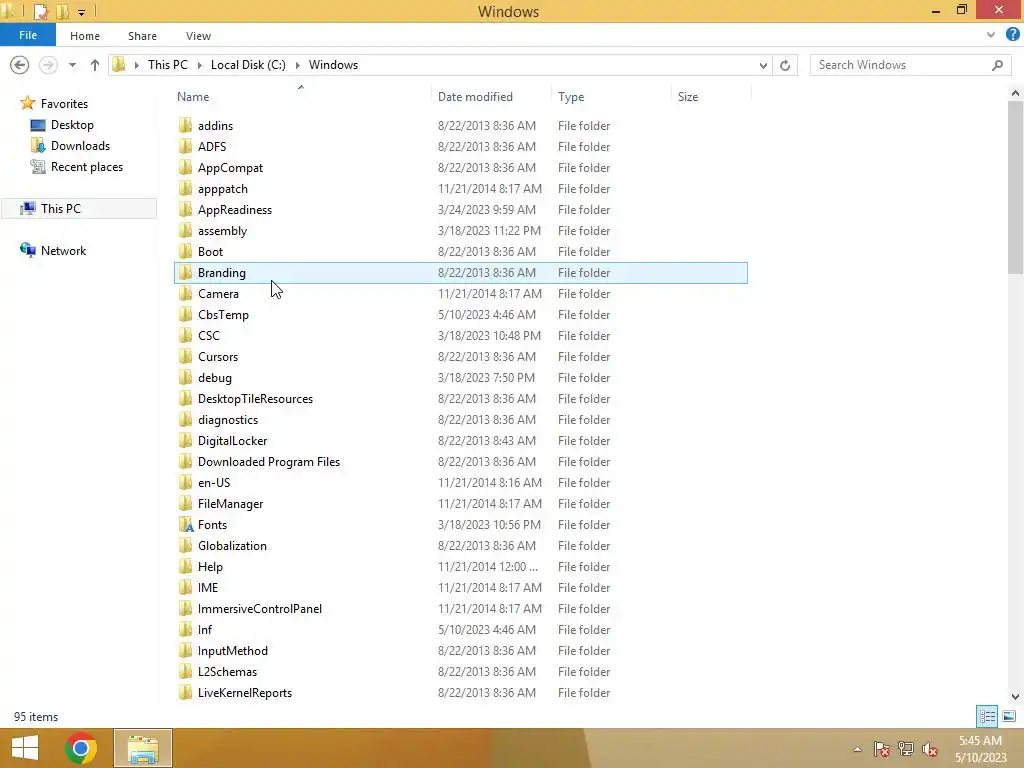Select the Boot folder icon
The image size is (1024, 768).
pyautogui.click(x=185, y=251)
